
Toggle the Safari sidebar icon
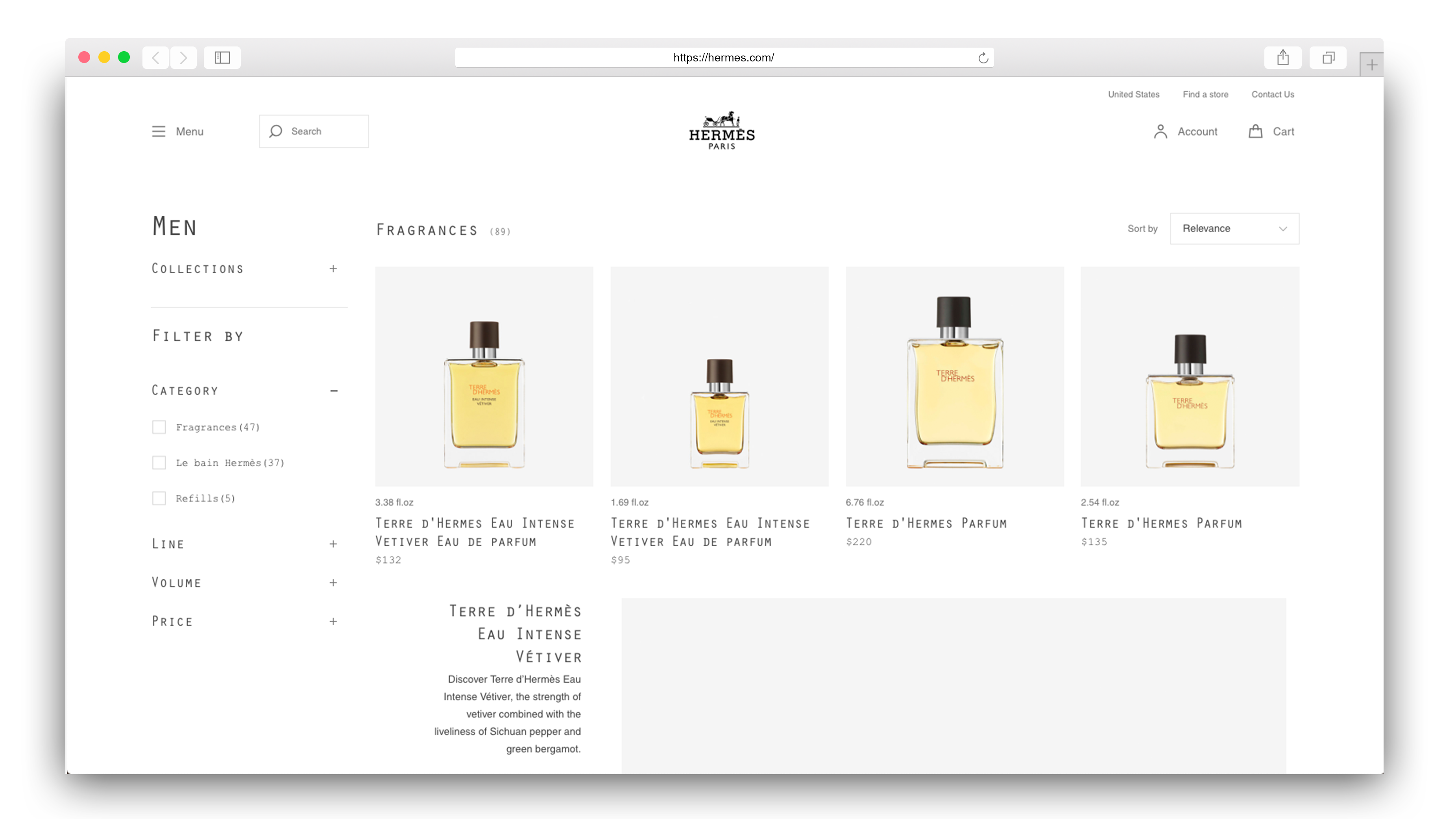coord(222,58)
